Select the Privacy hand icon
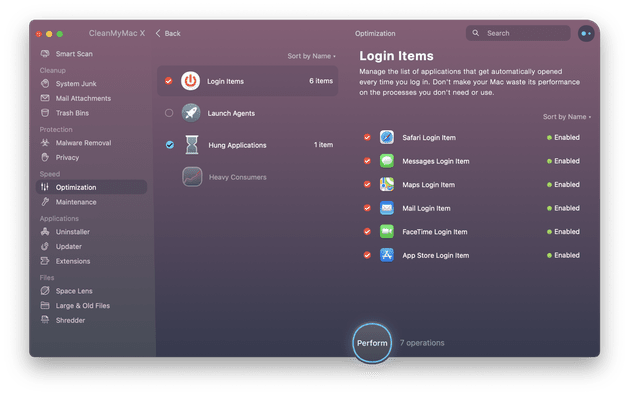This screenshot has height=396, width=630. [45, 157]
